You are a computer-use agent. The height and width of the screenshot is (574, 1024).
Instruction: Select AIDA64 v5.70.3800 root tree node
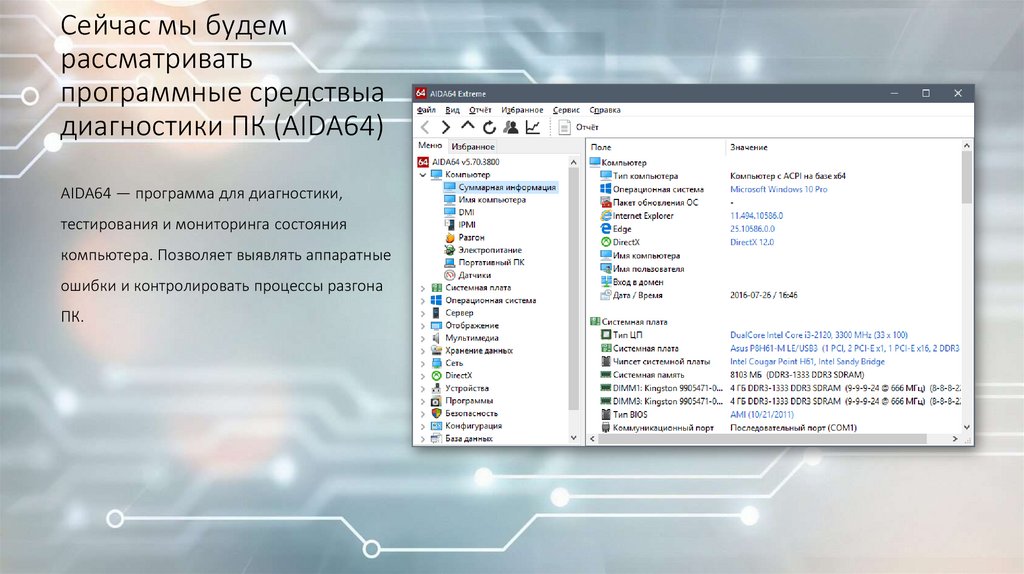click(466, 162)
